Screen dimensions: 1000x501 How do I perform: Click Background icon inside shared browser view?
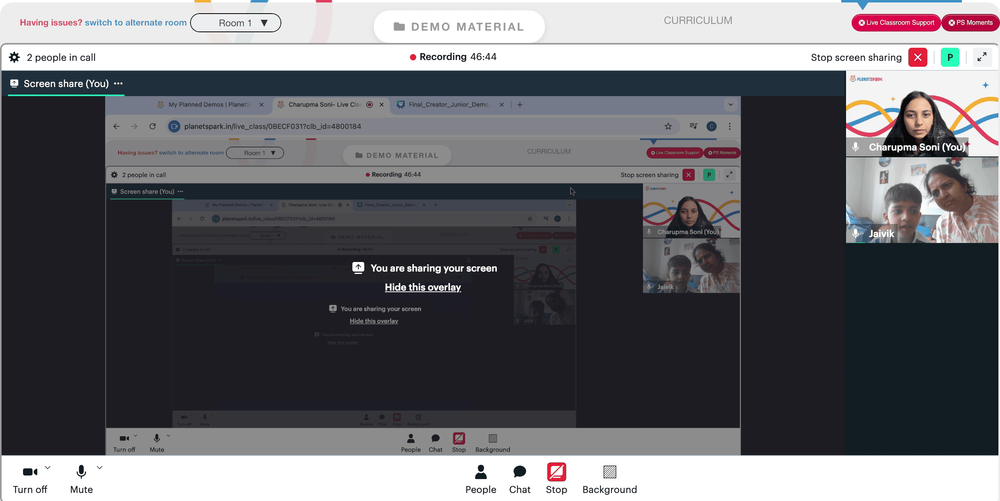point(493,443)
